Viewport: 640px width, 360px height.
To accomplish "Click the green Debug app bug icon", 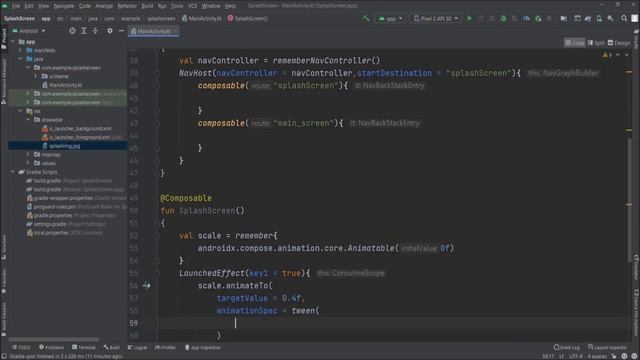I will click(x=503, y=18).
